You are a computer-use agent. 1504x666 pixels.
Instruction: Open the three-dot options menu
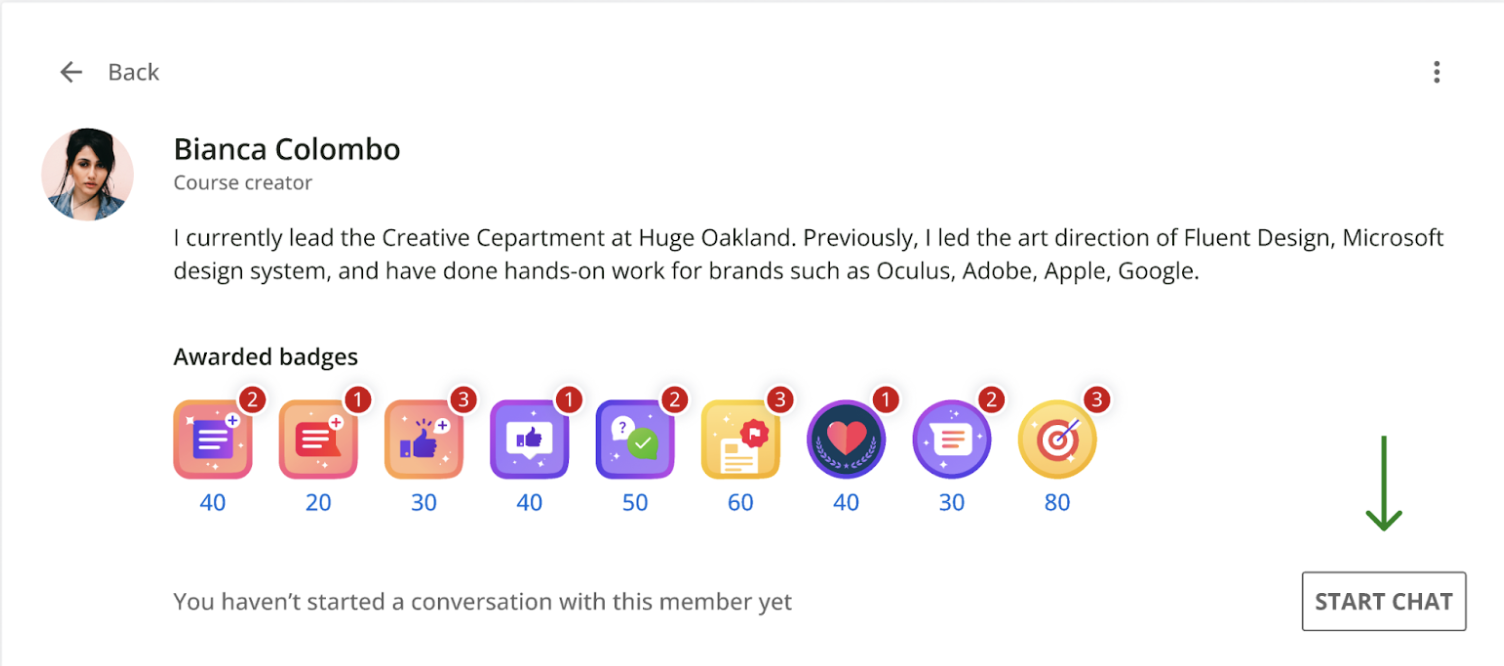pyautogui.click(x=1437, y=72)
